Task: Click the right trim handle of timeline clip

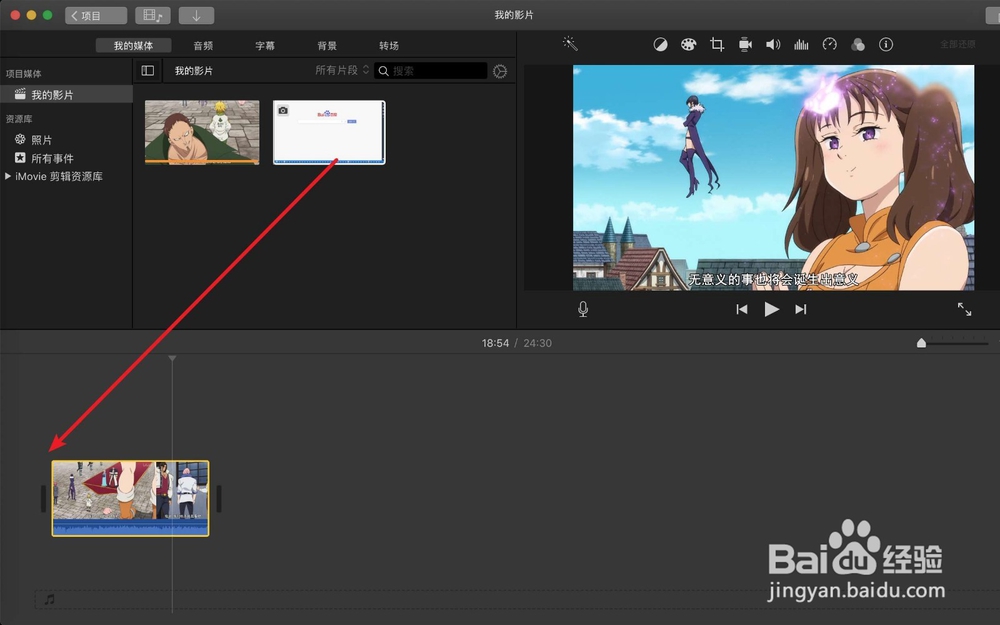Action: (219, 499)
